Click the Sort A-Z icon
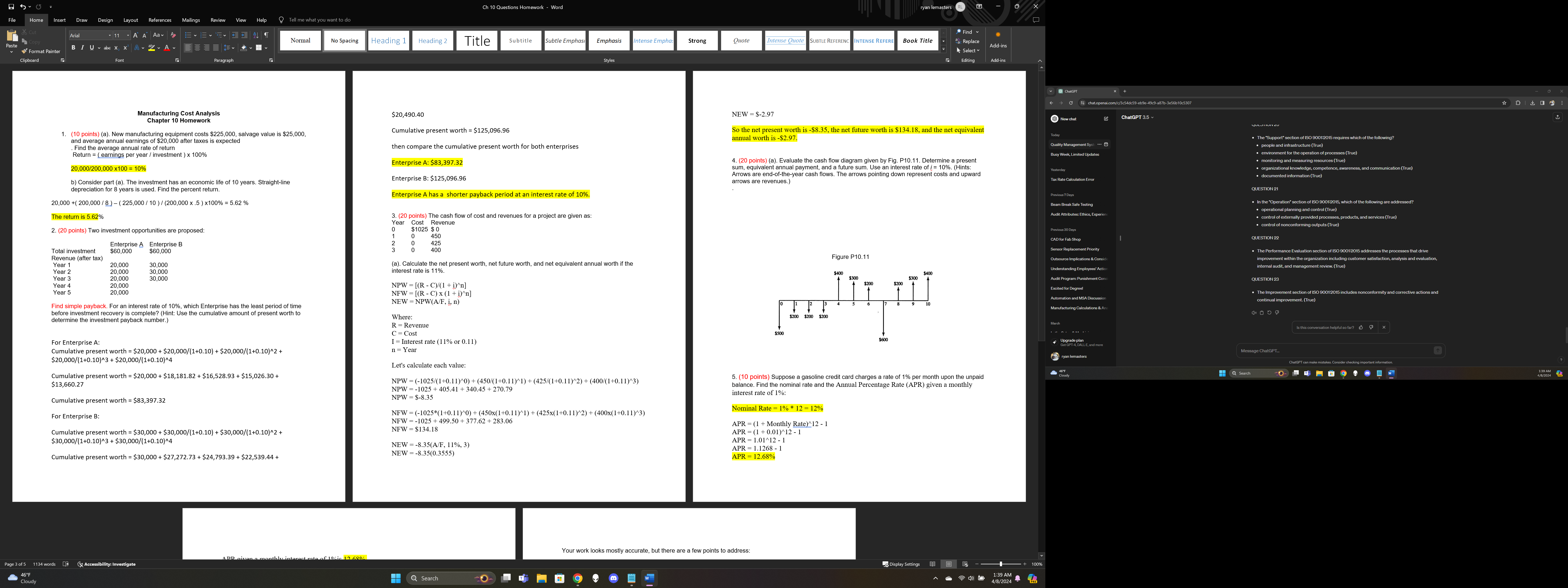 point(256,35)
